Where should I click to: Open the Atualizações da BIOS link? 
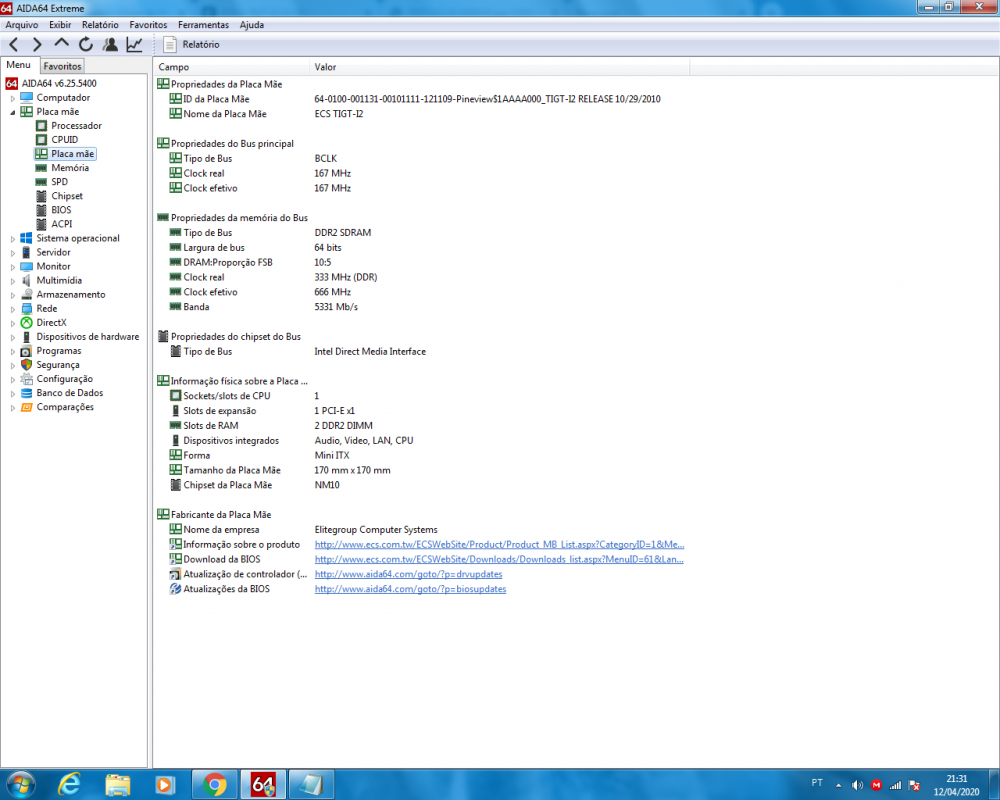[410, 589]
